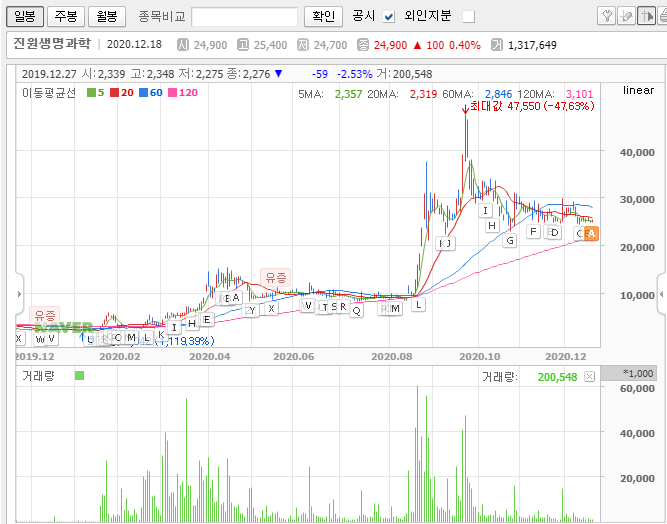Click the 거 volume icon in header

point(496,45)
